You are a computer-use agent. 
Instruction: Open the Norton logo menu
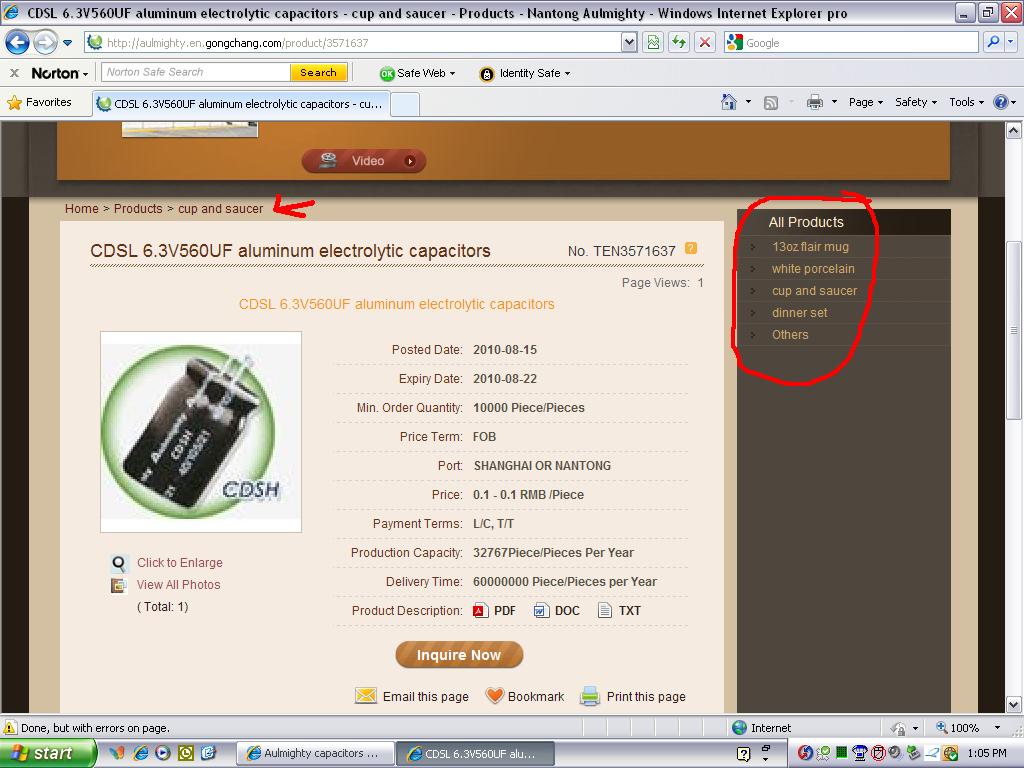pos(59,73)
